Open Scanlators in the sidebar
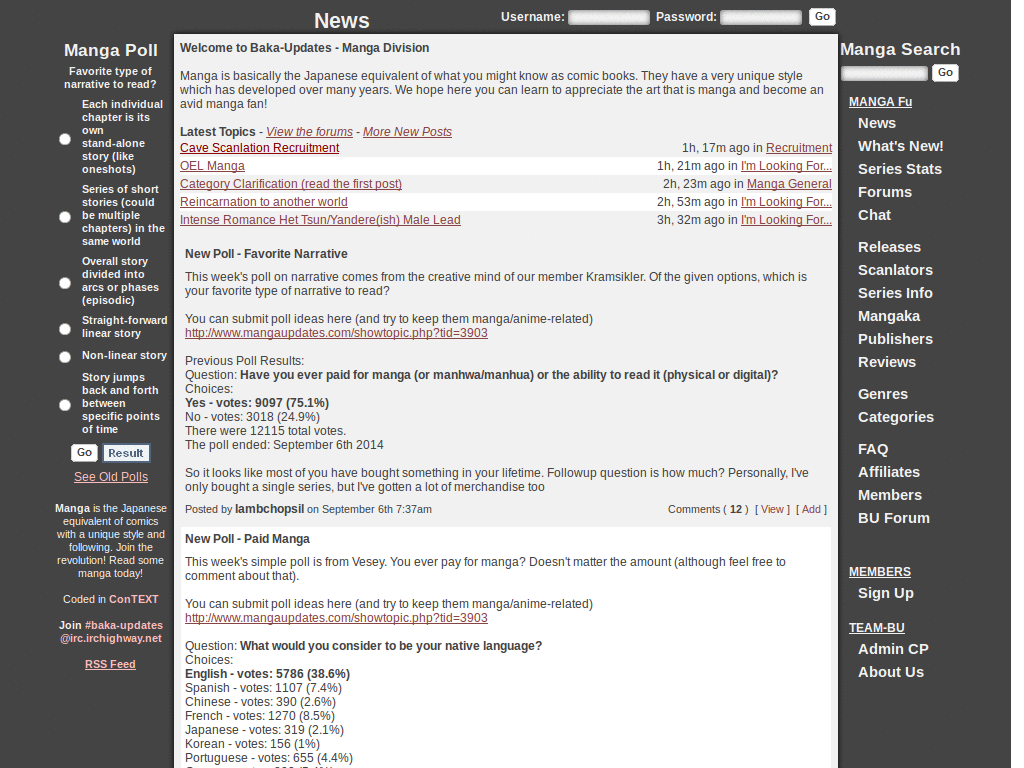 [895, 270]
